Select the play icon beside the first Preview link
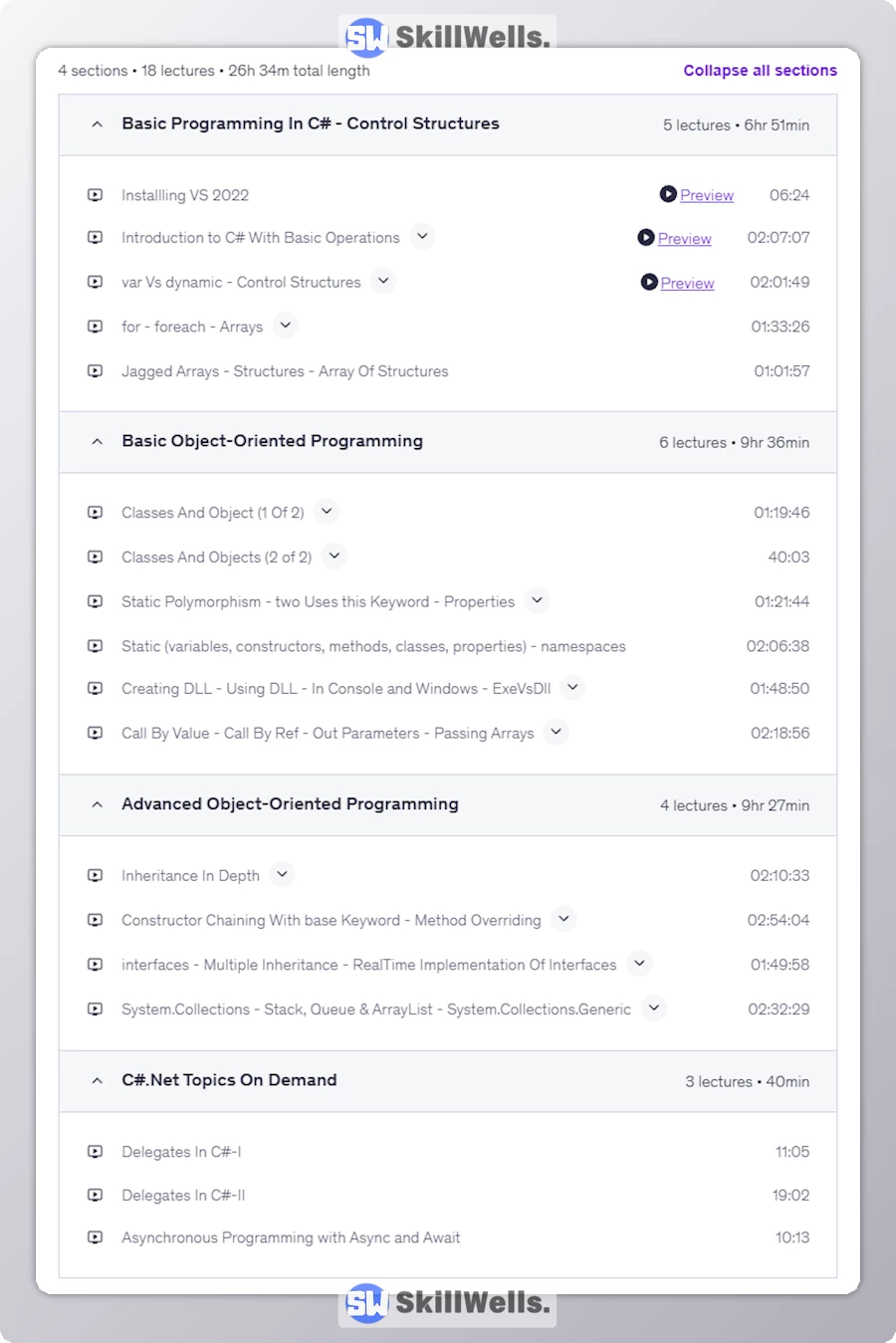This screenshot has height=1343, width=896. tap(668, 194)
